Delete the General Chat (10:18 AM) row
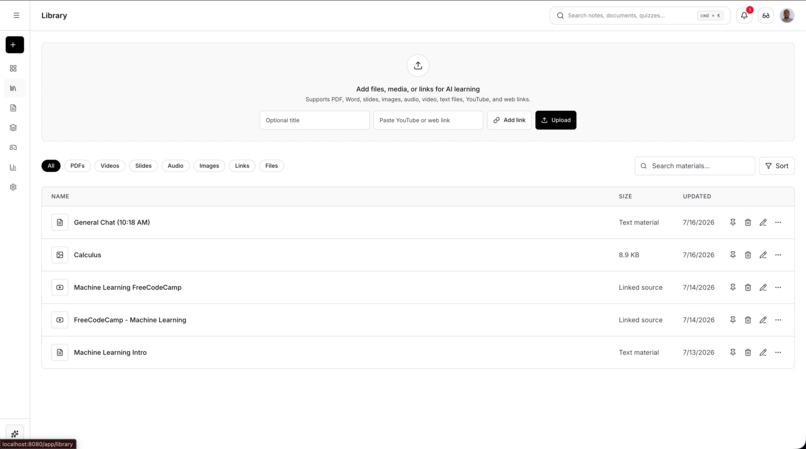Viewport: 806px width, 449px height. (x=748, y=222)
